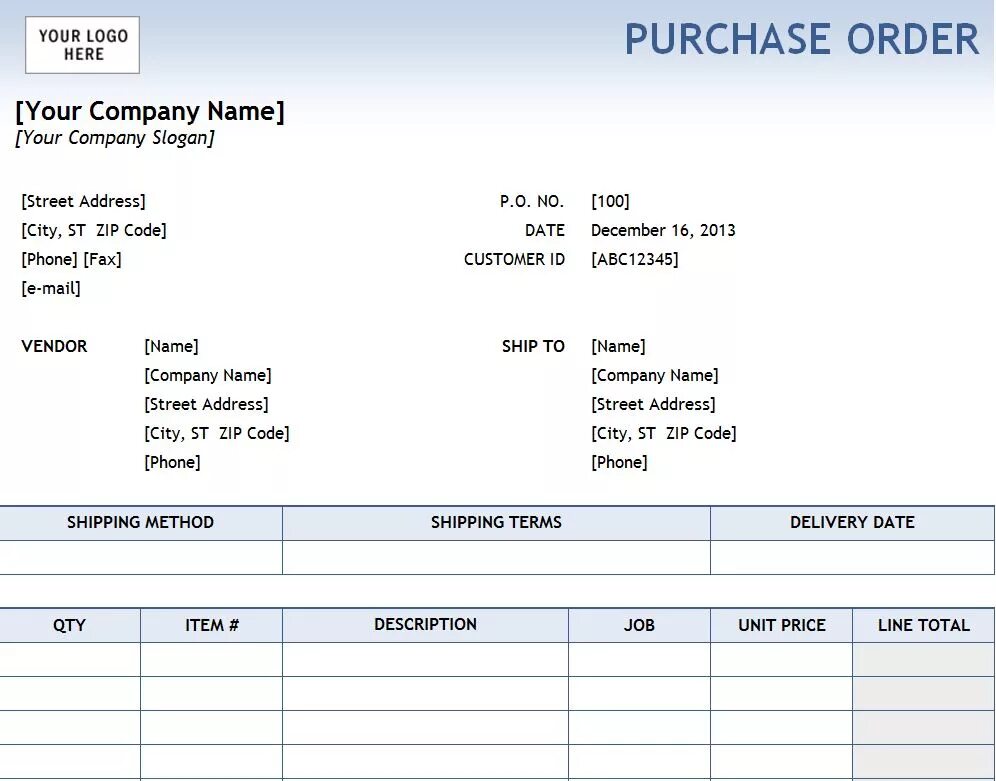Click the vendor [City, ST ZIP Code] placeholder

click(217, 433)
